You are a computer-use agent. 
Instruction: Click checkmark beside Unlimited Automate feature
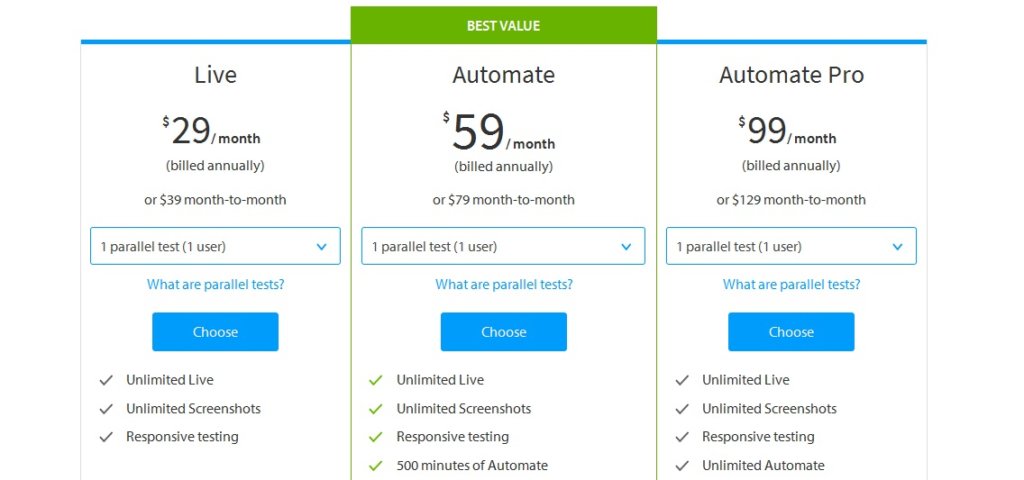[682, 465]
